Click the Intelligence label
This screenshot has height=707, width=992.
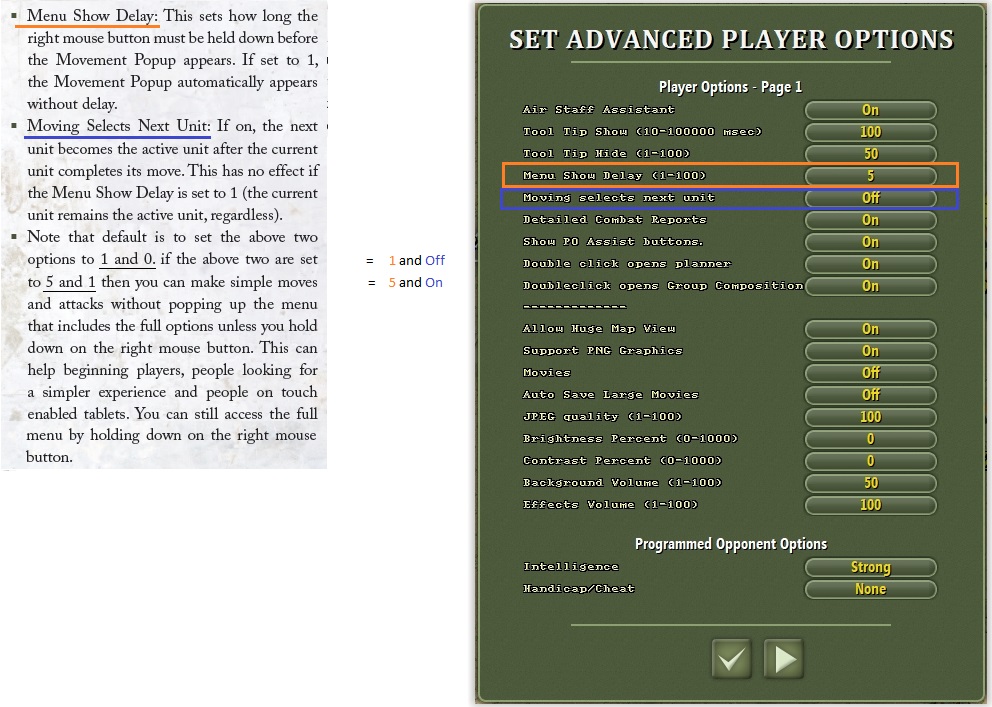point(571,567)
